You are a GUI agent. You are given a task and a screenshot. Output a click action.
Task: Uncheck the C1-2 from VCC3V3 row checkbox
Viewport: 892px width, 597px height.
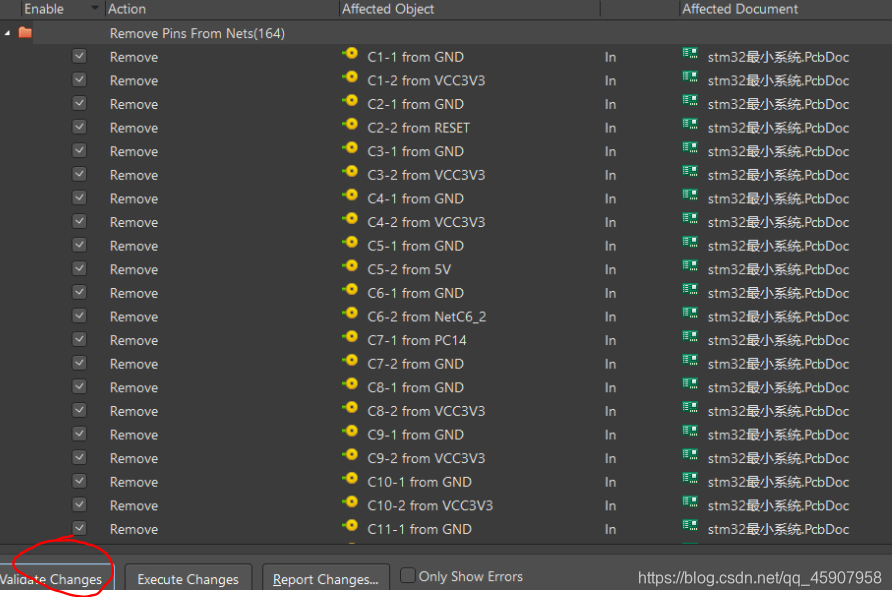79,80
